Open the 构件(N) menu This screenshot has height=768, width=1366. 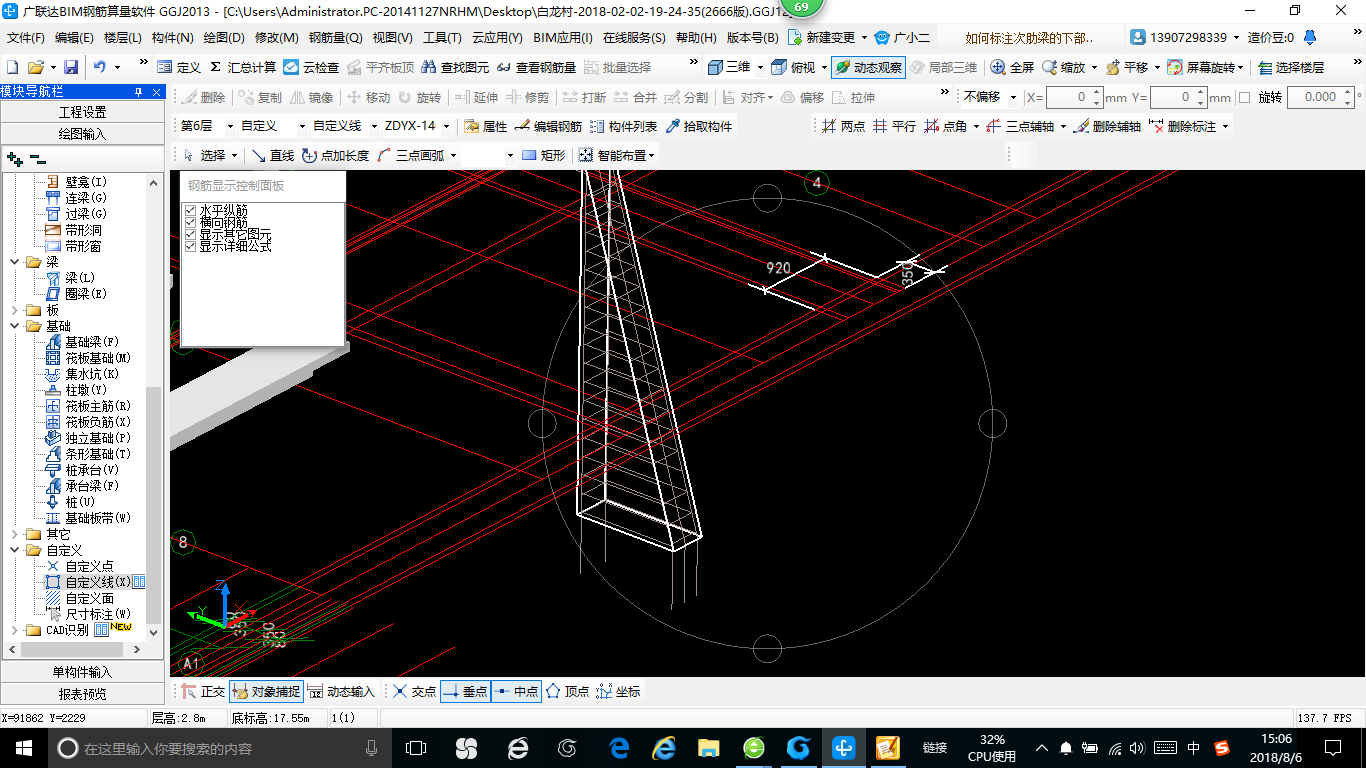[x=173, y=38]
